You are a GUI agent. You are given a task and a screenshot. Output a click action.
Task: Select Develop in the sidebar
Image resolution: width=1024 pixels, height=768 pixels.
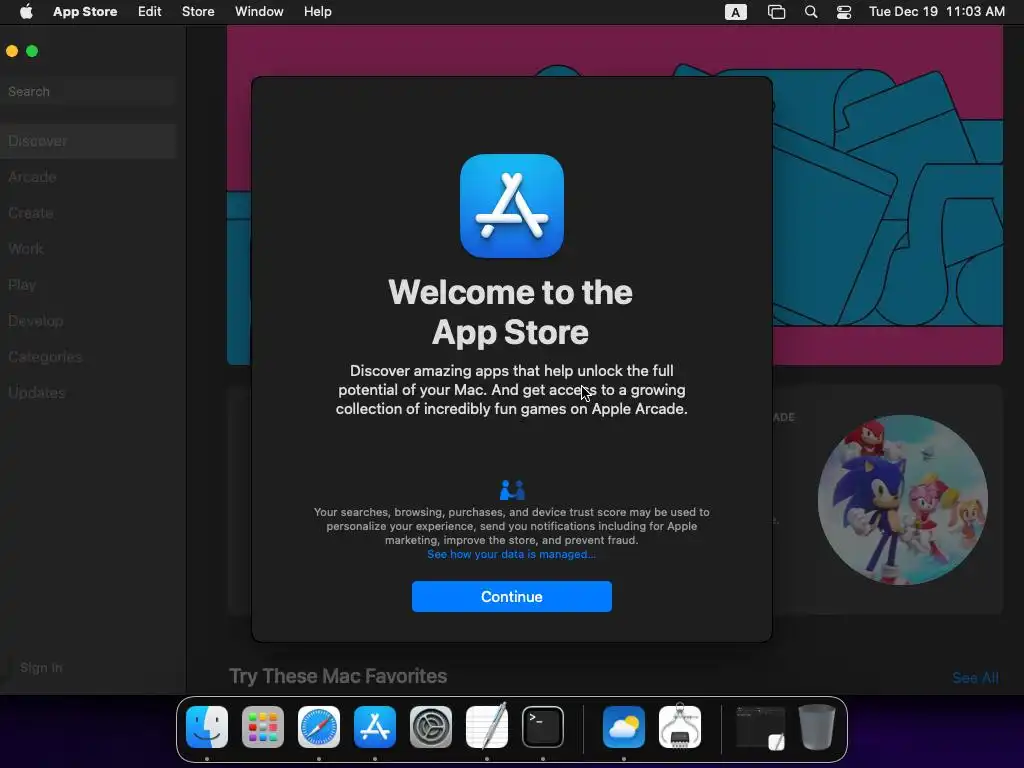tap(35, 321)
